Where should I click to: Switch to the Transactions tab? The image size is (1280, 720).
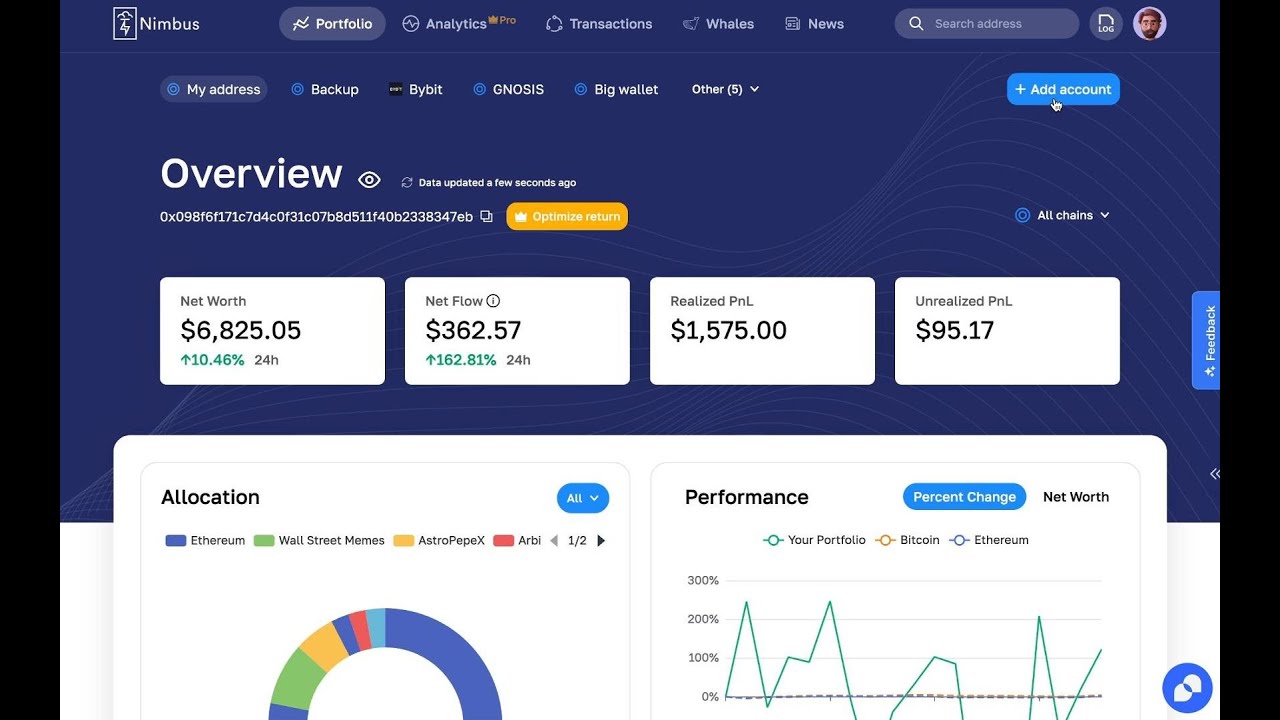(599, 24)
